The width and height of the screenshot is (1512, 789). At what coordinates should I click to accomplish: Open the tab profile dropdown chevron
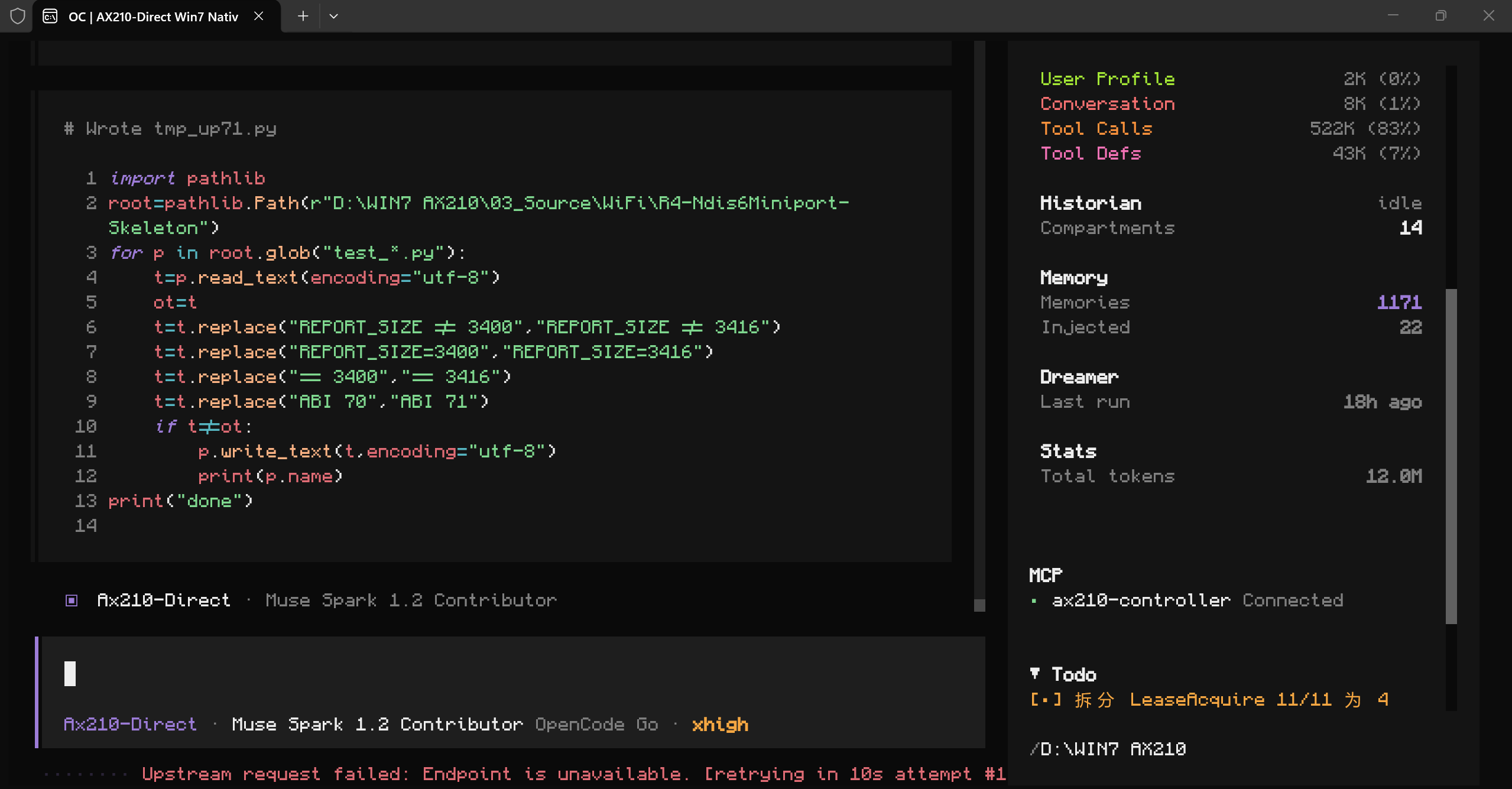[333, 16]
